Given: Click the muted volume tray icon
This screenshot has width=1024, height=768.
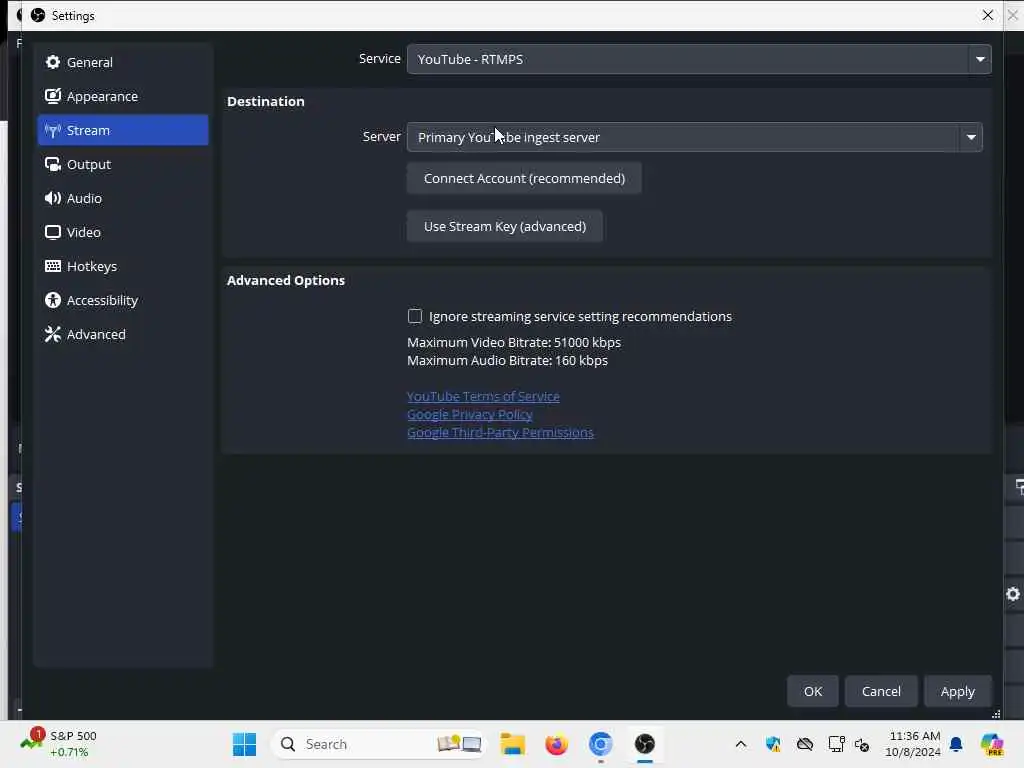Looking at the screenshot, I should pyautogui.click(x=862, y=744).
